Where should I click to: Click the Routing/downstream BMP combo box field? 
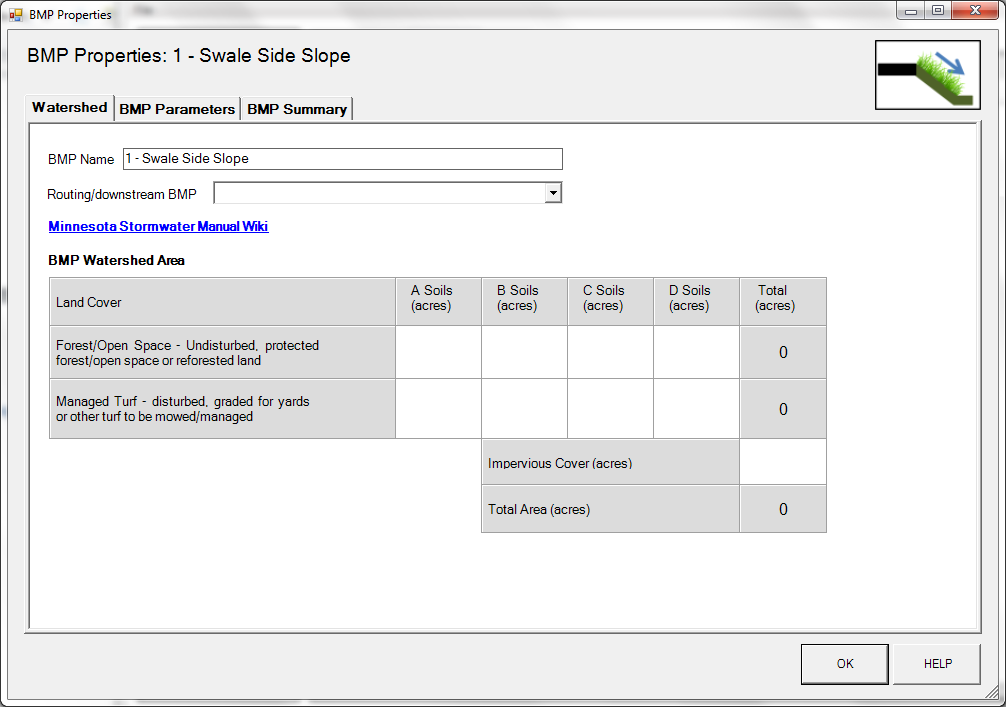tap(388, 193)
